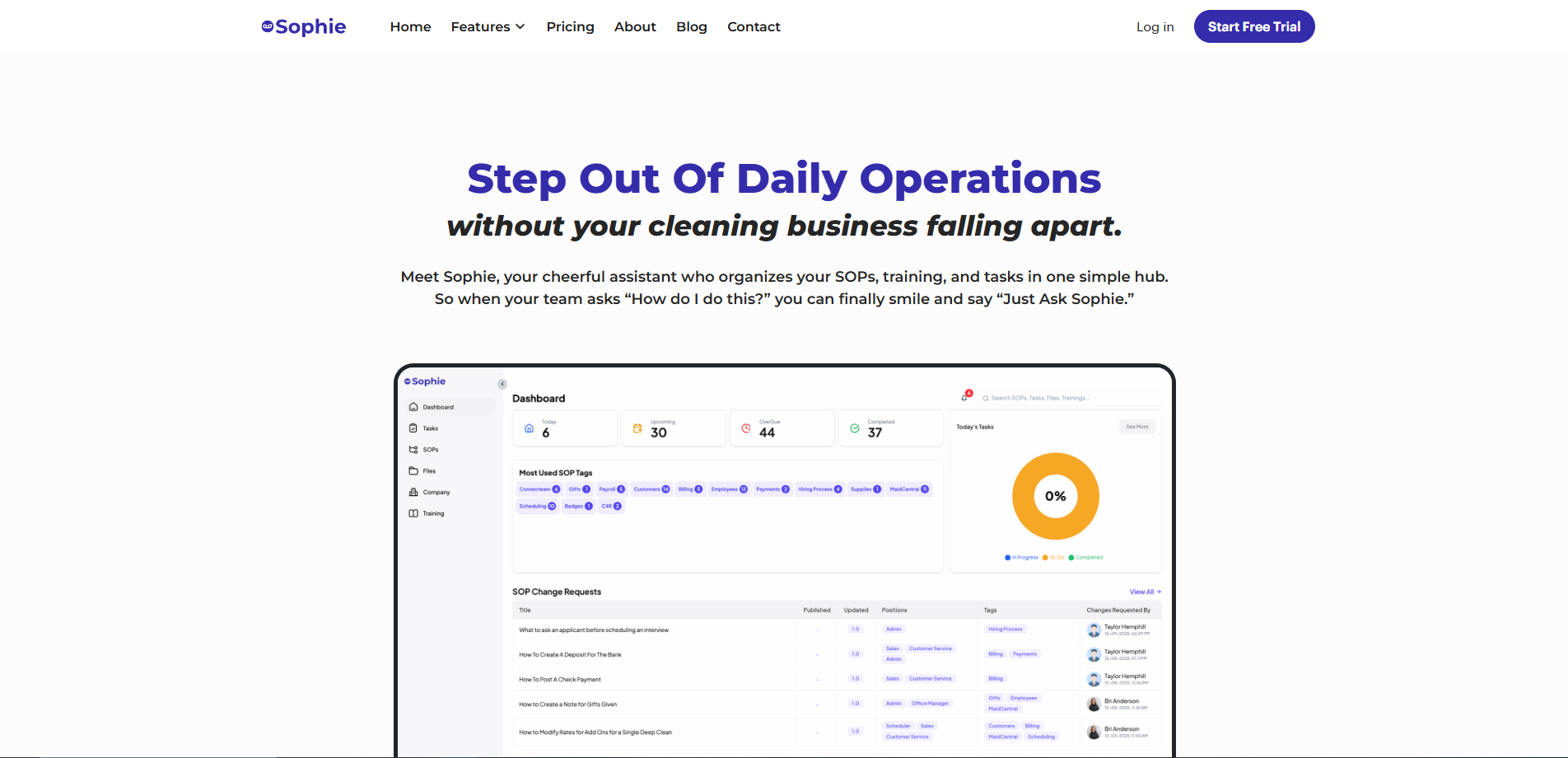The height and width of the screenshot is (758, 1568).
Task: Expand the Features dropdown menu
Action: point(488,26)
